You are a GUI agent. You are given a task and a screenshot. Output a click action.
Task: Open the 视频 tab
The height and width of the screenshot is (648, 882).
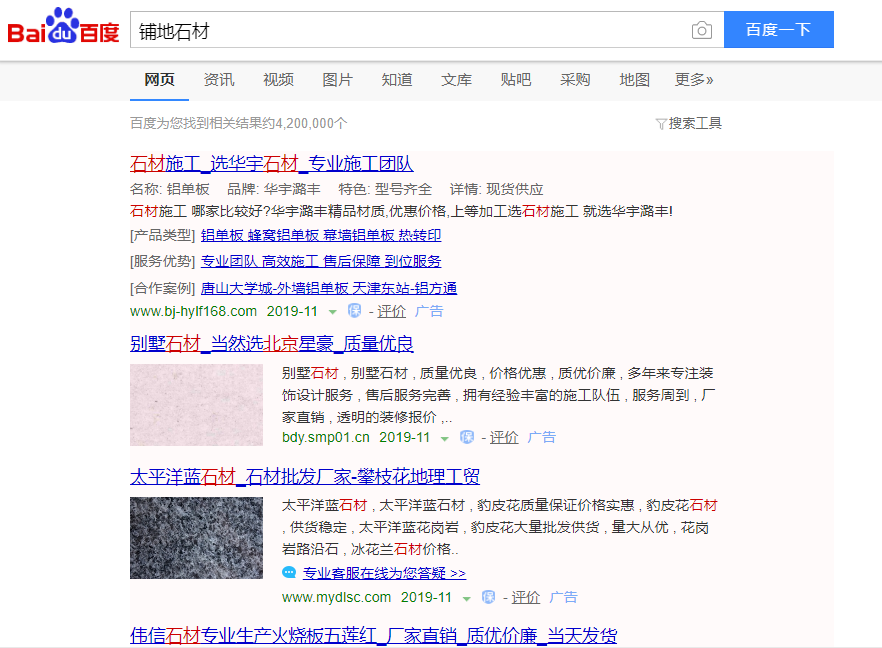coord(278,80)
